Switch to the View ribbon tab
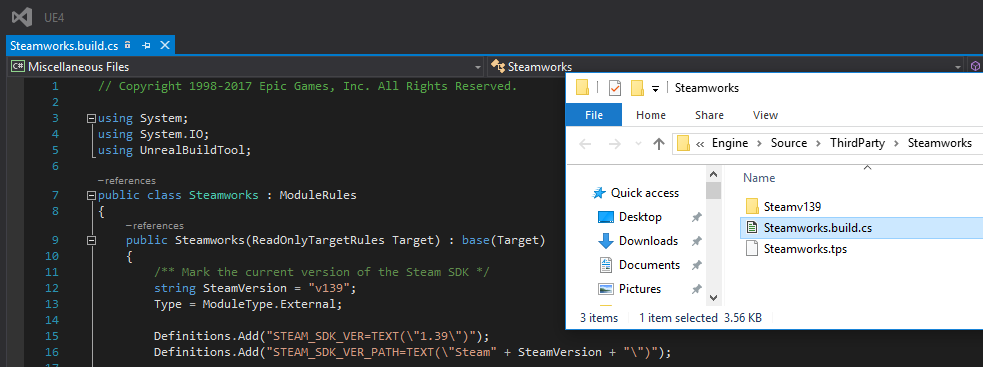Image resolution: width=983 pixels, height=367 pixels. 765,115
